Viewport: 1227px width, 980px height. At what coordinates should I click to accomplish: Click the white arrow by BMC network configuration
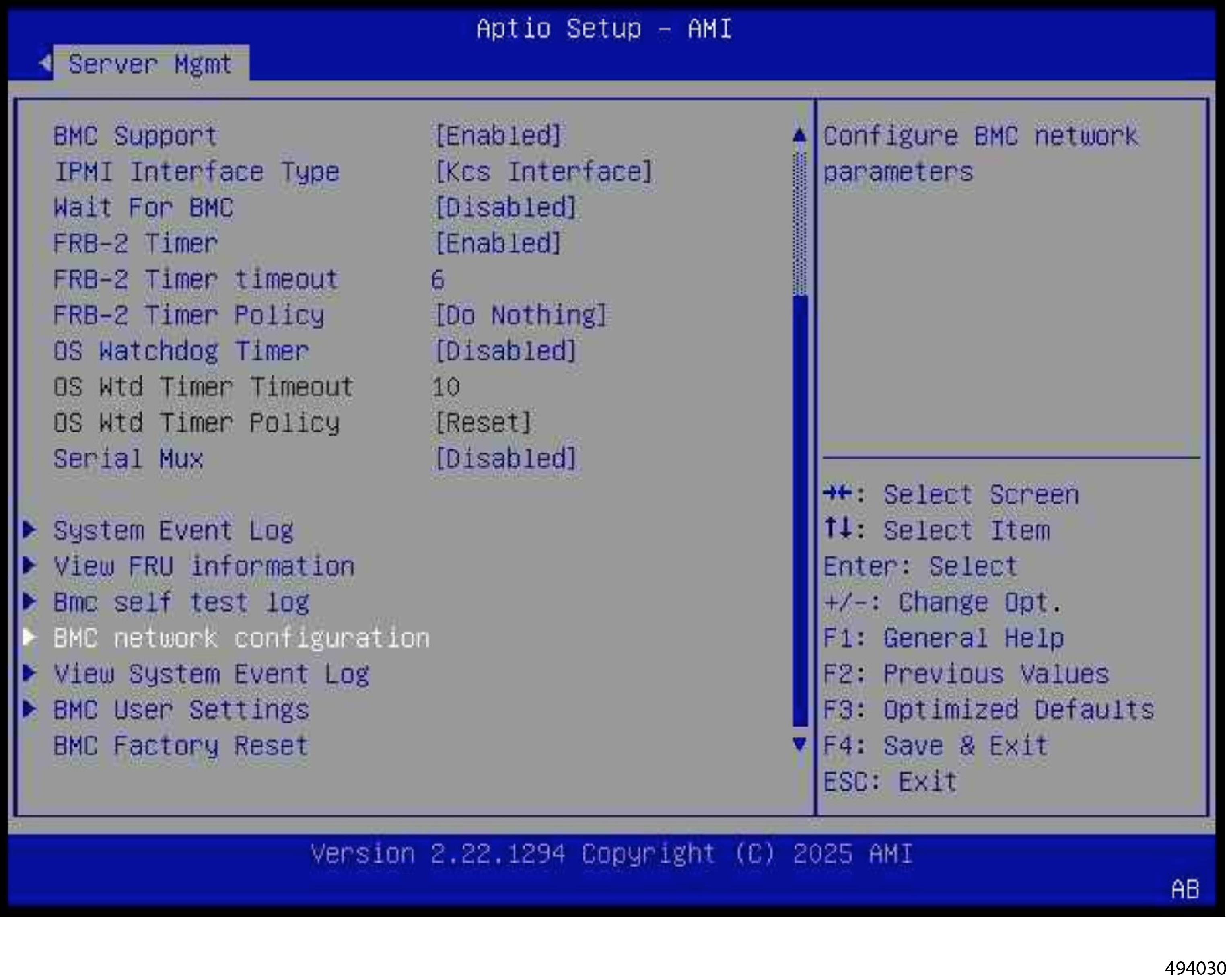(x=30, y=637)
